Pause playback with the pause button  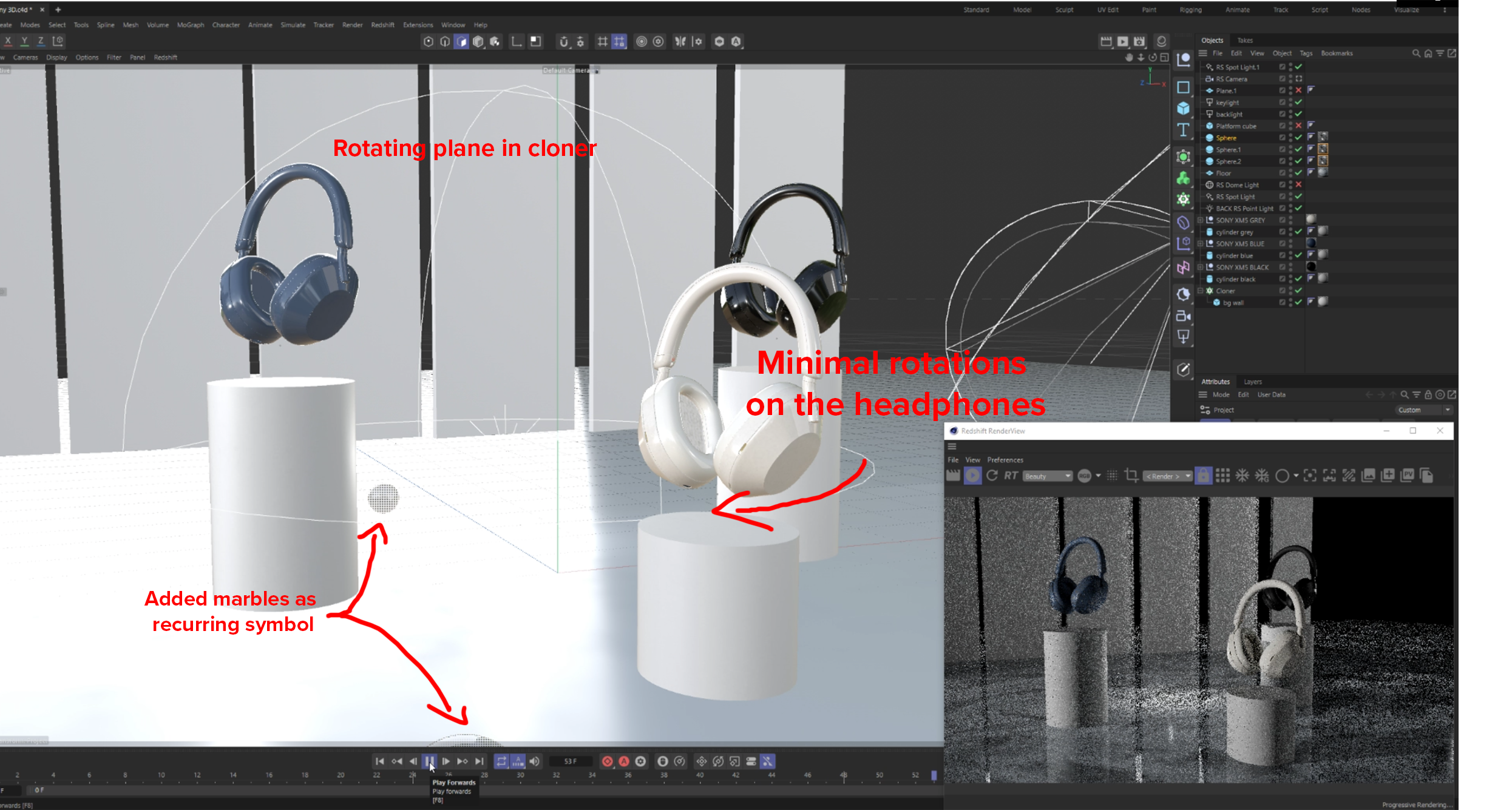pos(429,761)
